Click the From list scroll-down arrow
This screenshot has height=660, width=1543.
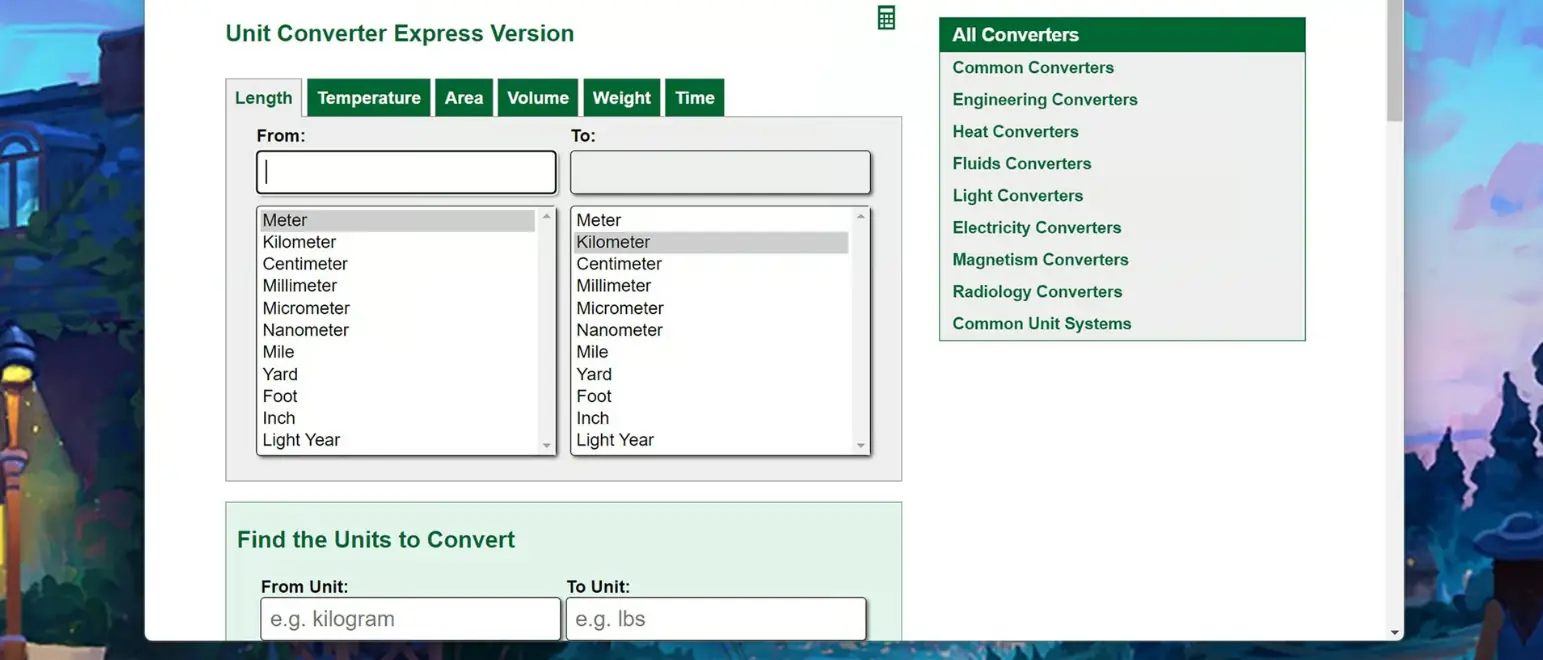click(546, 446)
